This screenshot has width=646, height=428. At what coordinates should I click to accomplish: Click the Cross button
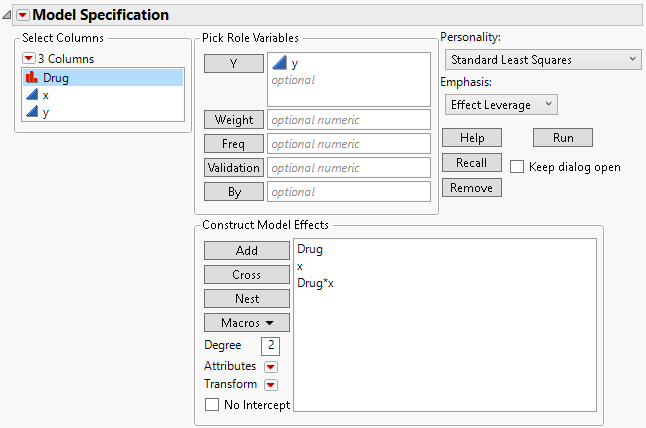coord(246,275)
